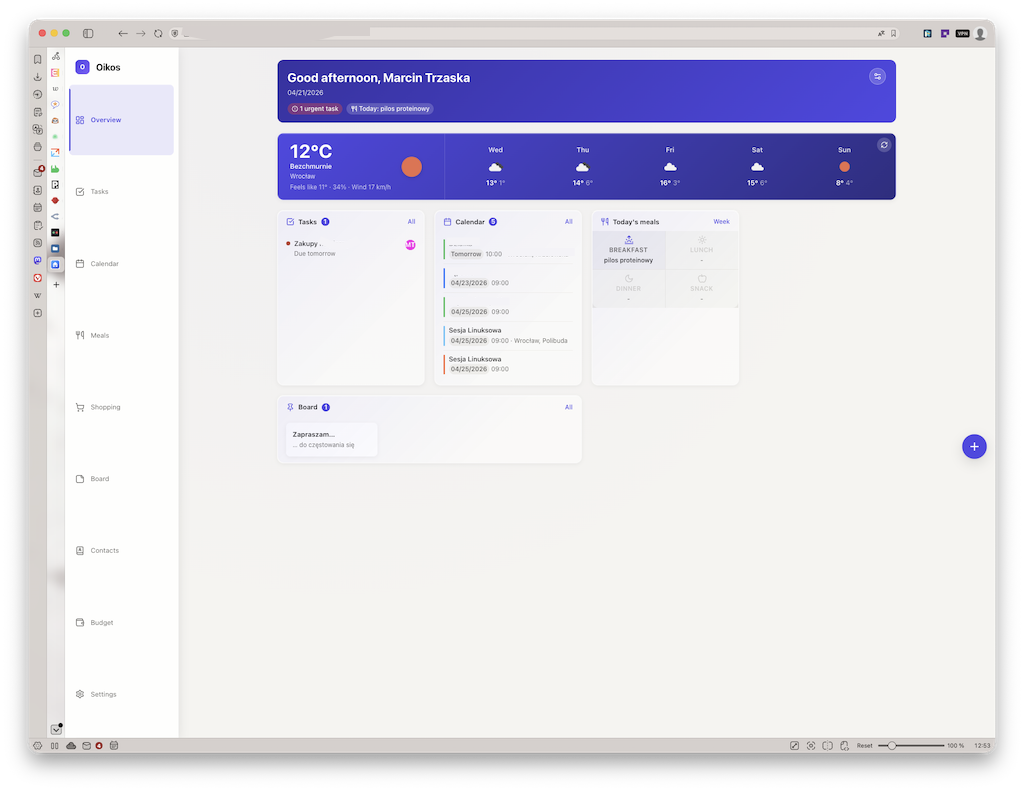Open Sesja Linuksowa event at Wrocław, Polibuda

tap(508, 336)
